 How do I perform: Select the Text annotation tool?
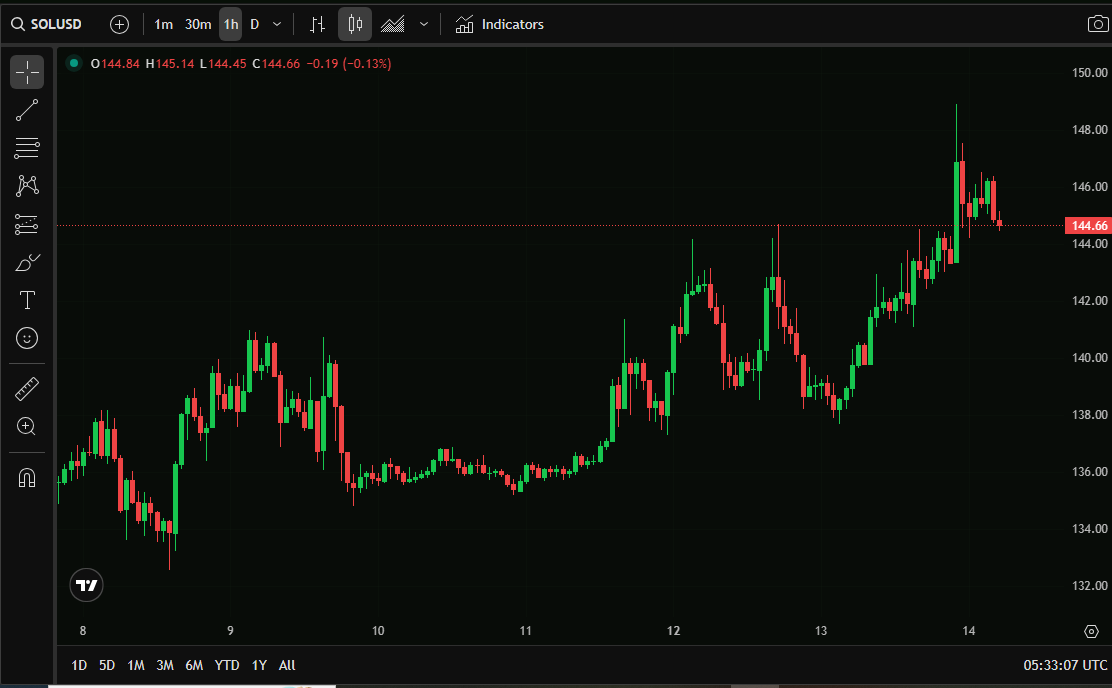27,300
